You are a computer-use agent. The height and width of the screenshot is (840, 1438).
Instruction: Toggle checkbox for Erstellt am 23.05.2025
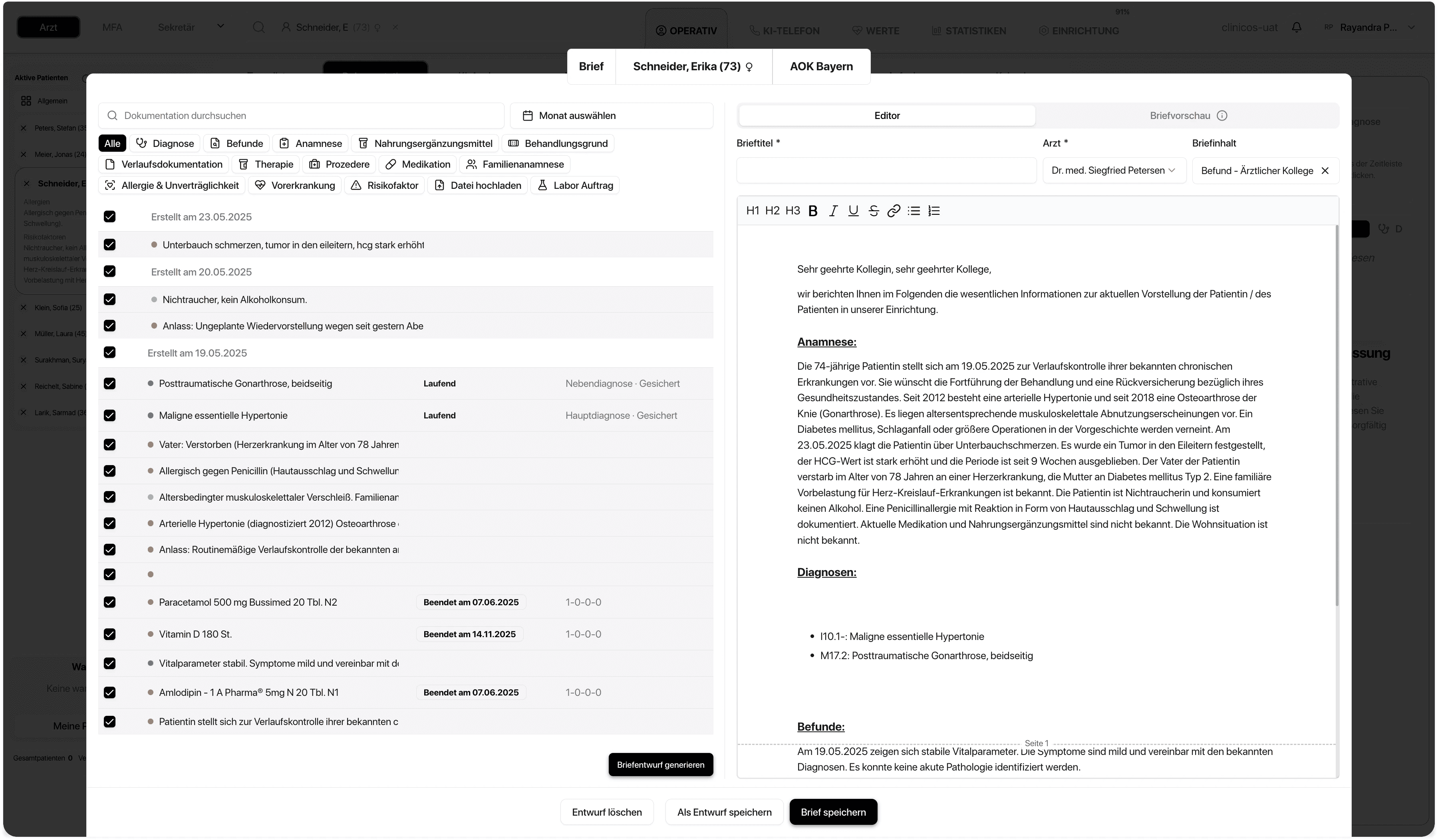coord(109,217)
